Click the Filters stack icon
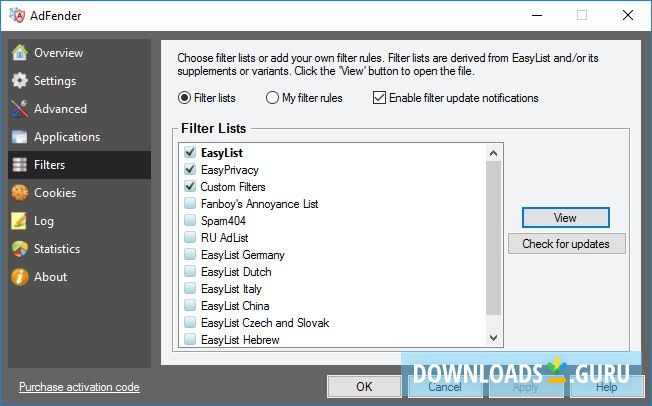Screen dimensions: 652x406 (20, 165)
